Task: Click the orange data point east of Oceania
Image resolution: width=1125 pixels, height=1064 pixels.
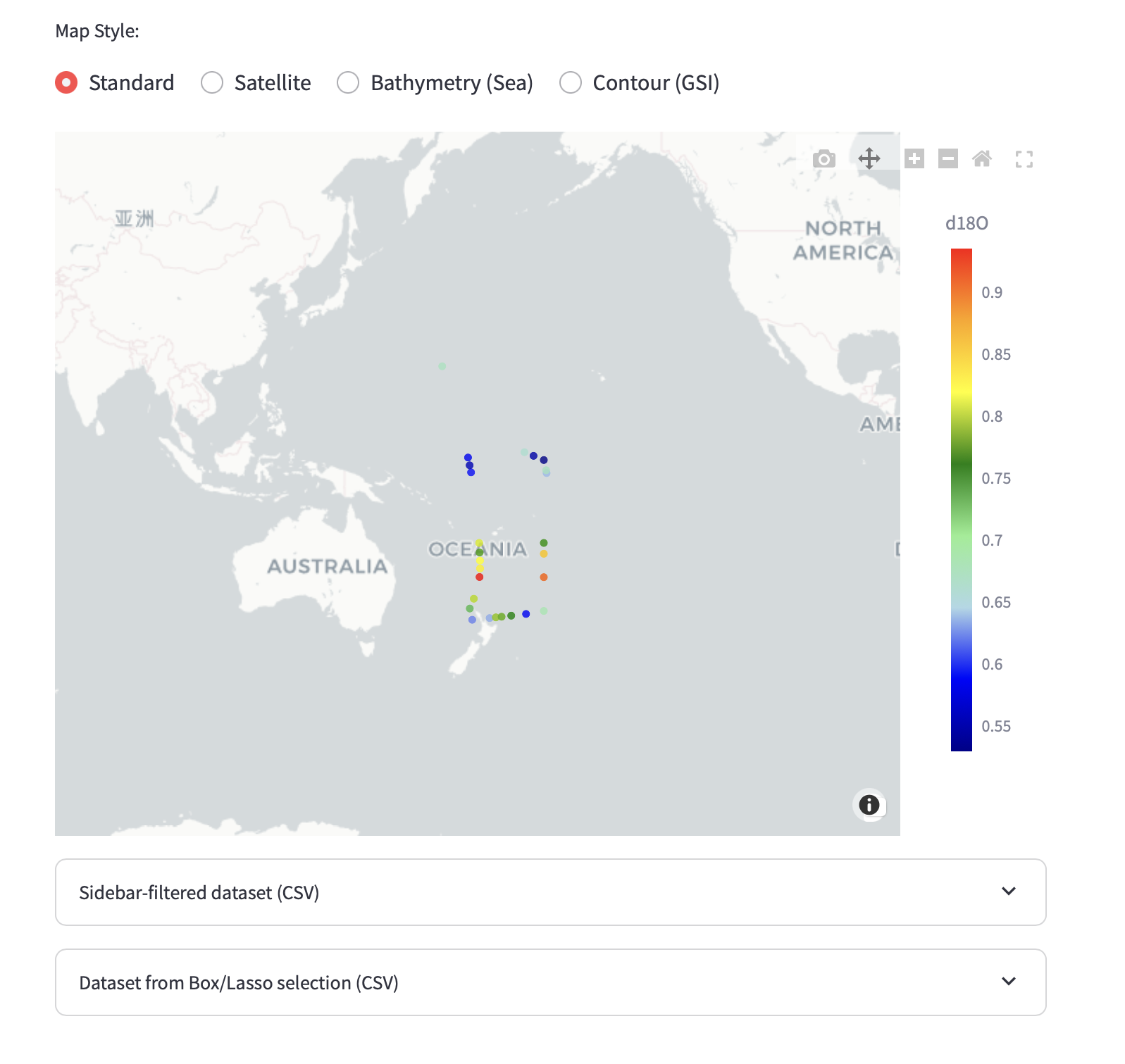Action: pyautogui.click(x=544, y=577)
